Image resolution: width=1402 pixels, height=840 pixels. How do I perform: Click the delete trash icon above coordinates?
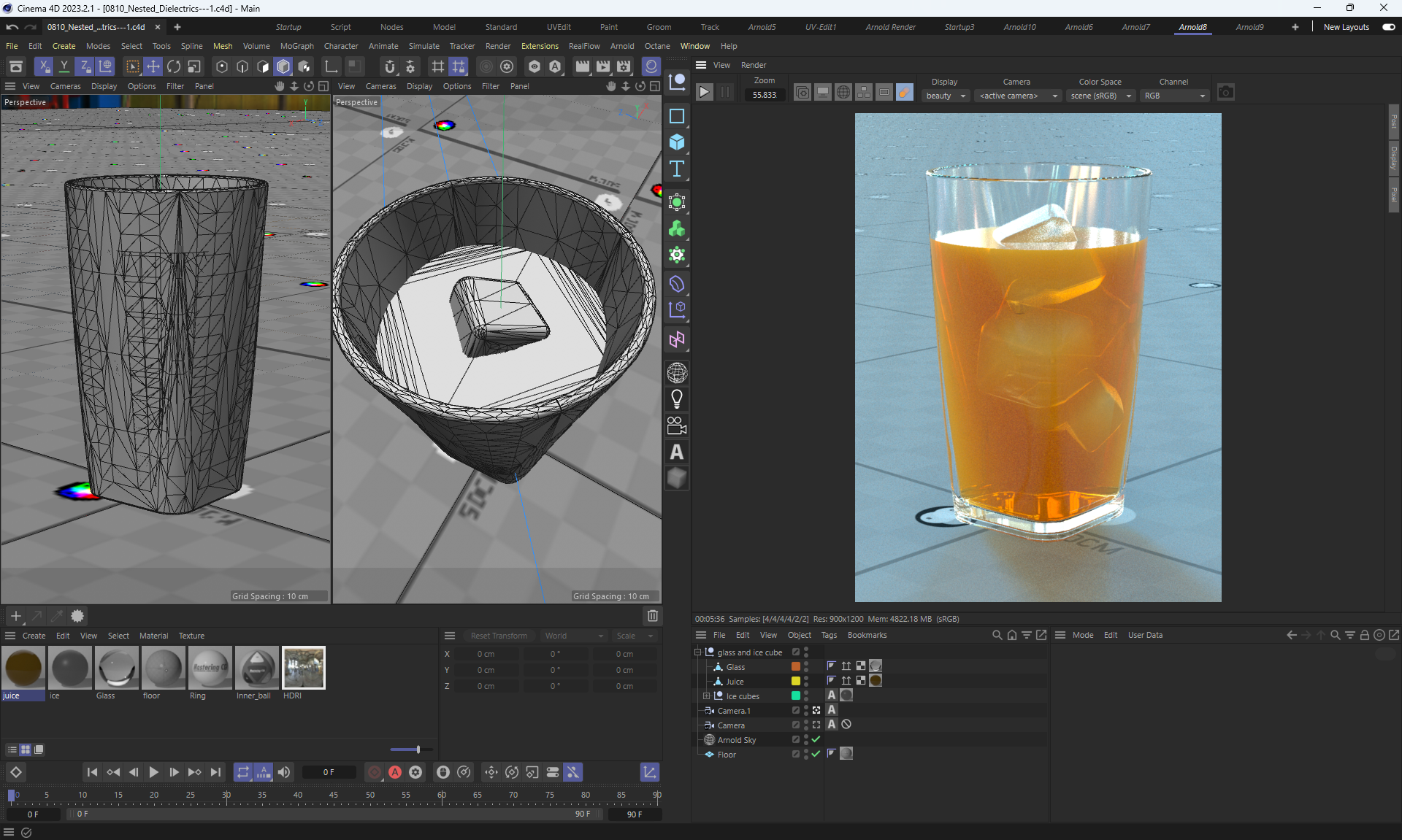(x=653, y=616)
